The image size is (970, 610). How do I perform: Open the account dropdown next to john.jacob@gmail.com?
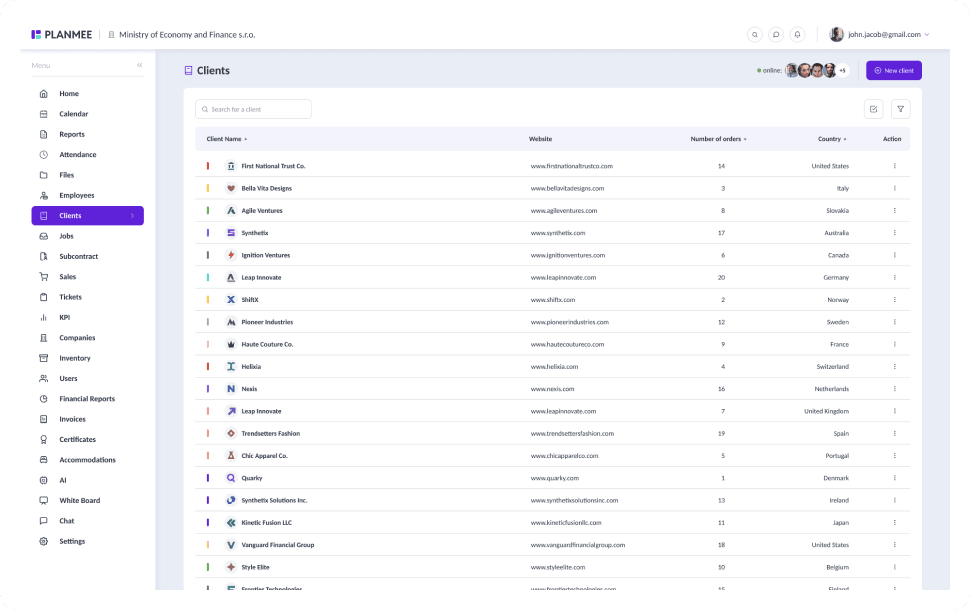[x=927, y=35]
